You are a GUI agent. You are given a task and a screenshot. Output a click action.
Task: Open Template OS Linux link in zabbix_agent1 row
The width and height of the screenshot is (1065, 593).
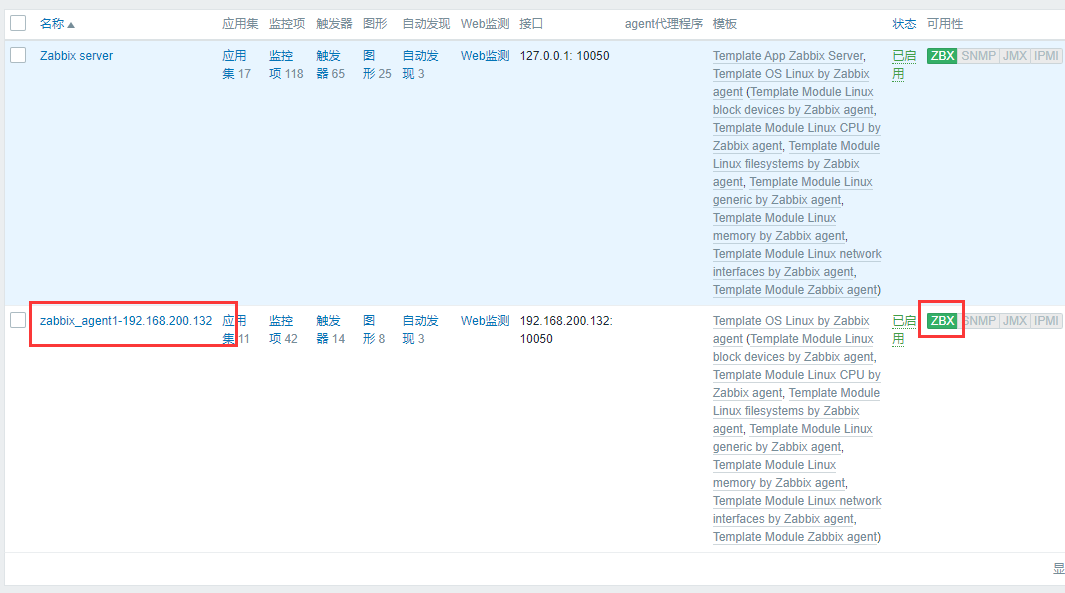coord(791,321)
